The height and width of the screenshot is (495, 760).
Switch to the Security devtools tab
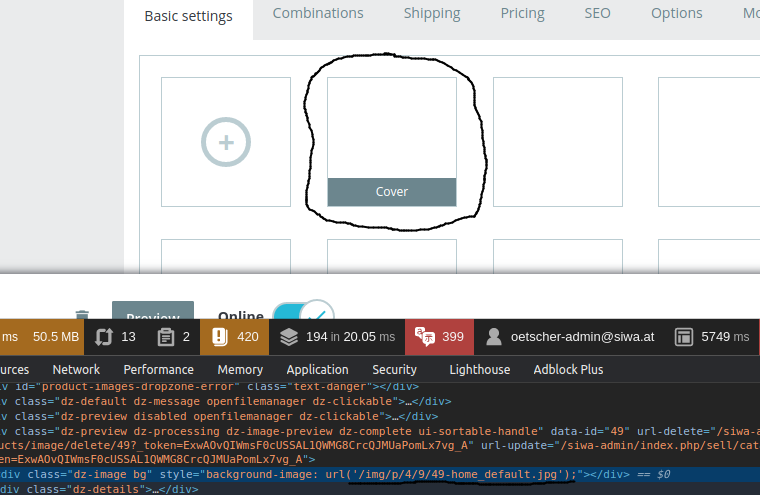point(395,369)
